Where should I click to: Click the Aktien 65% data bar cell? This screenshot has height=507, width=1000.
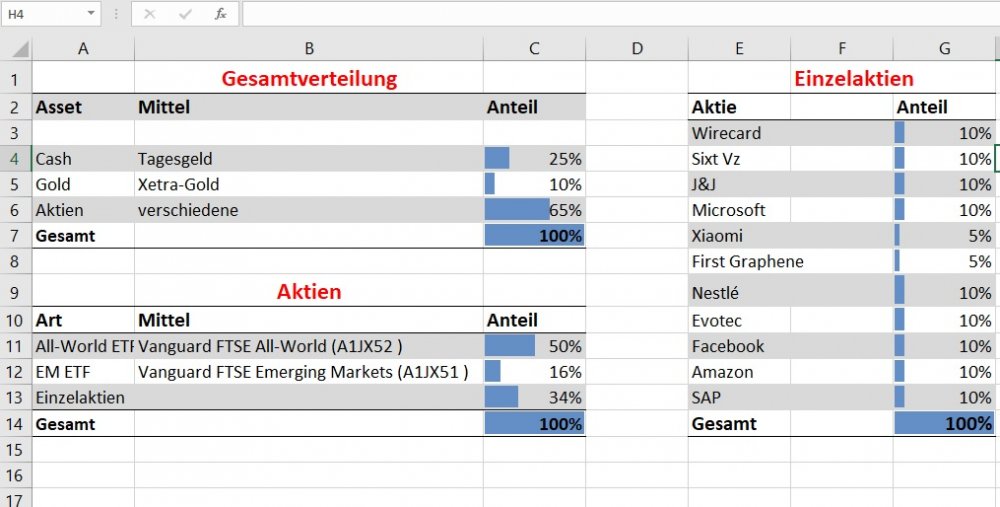[x=534, y=210]
